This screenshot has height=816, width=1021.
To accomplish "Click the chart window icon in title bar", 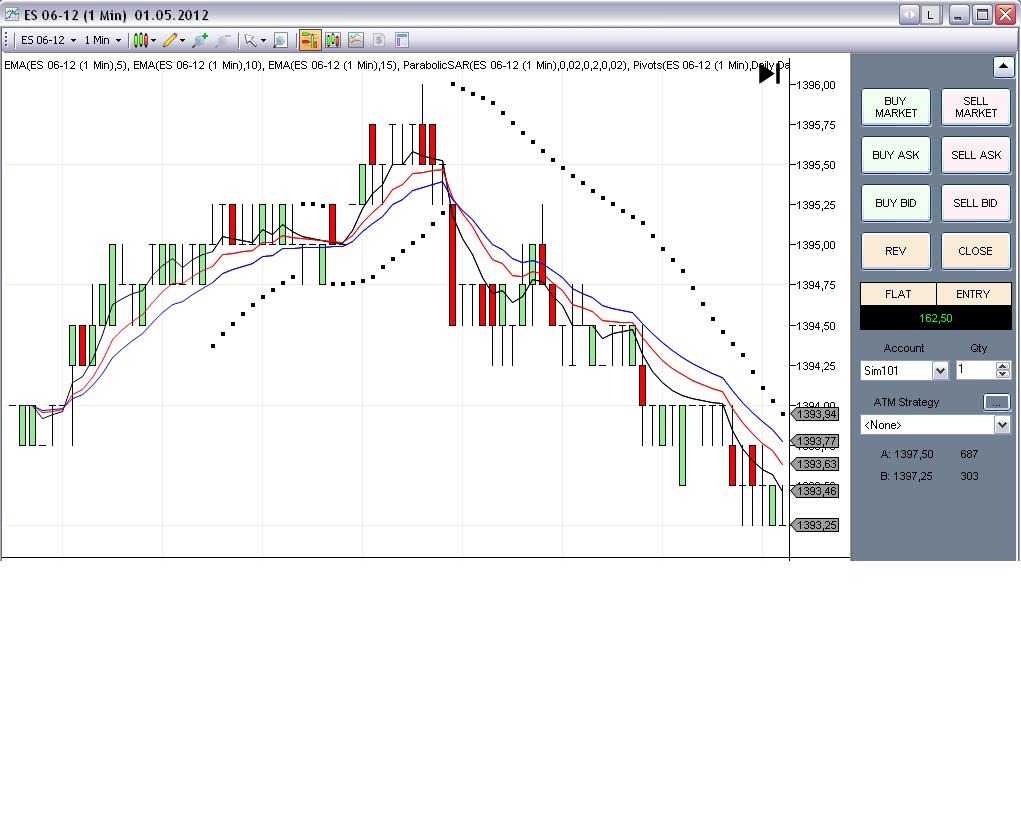I will tap(12, 14).
